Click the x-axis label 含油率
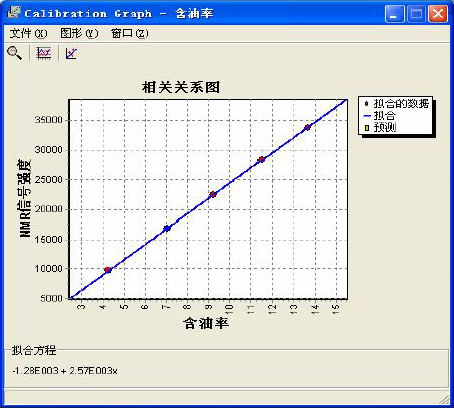The width and height of the screenshot is (454, 408). pos(206,323)
